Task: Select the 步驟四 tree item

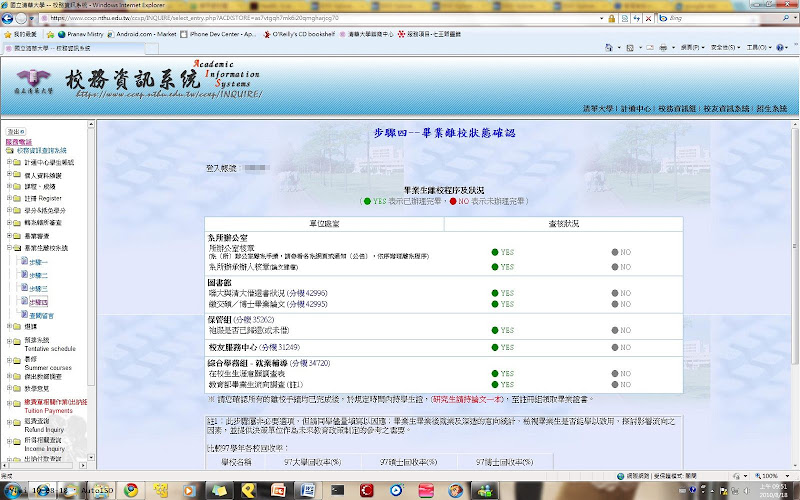Action: [38, 301]
